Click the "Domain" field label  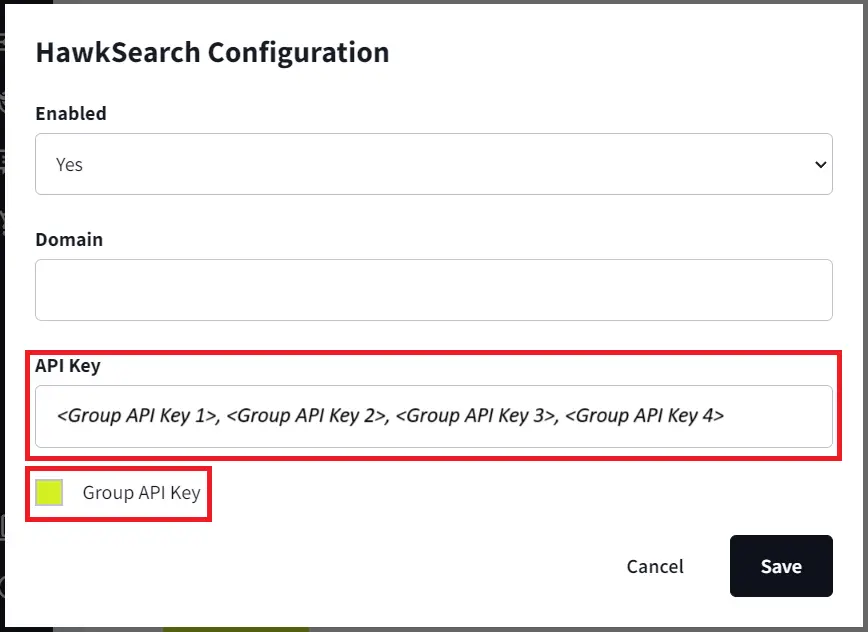(x=69, y=239)
